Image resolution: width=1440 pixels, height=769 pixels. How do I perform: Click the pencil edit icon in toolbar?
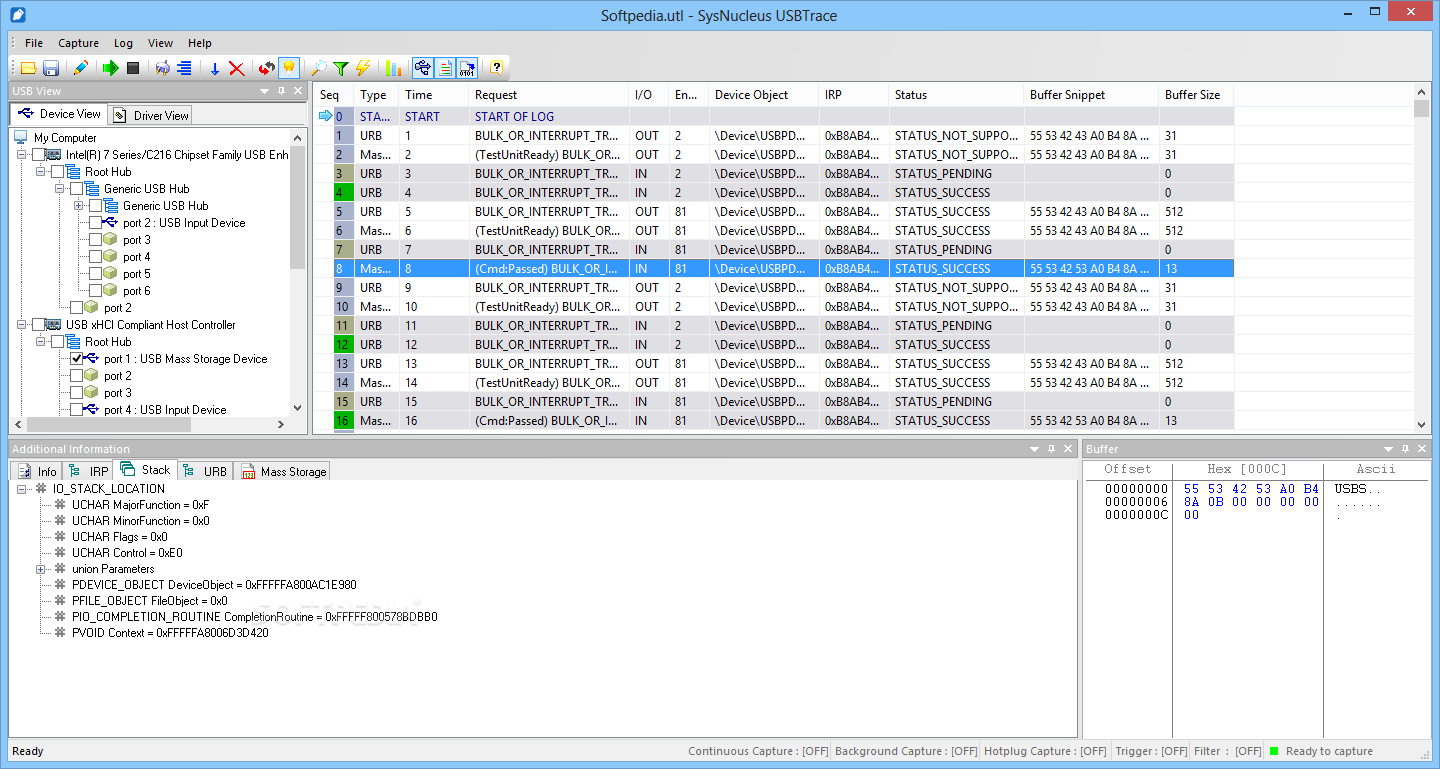[x=81, y=68]
